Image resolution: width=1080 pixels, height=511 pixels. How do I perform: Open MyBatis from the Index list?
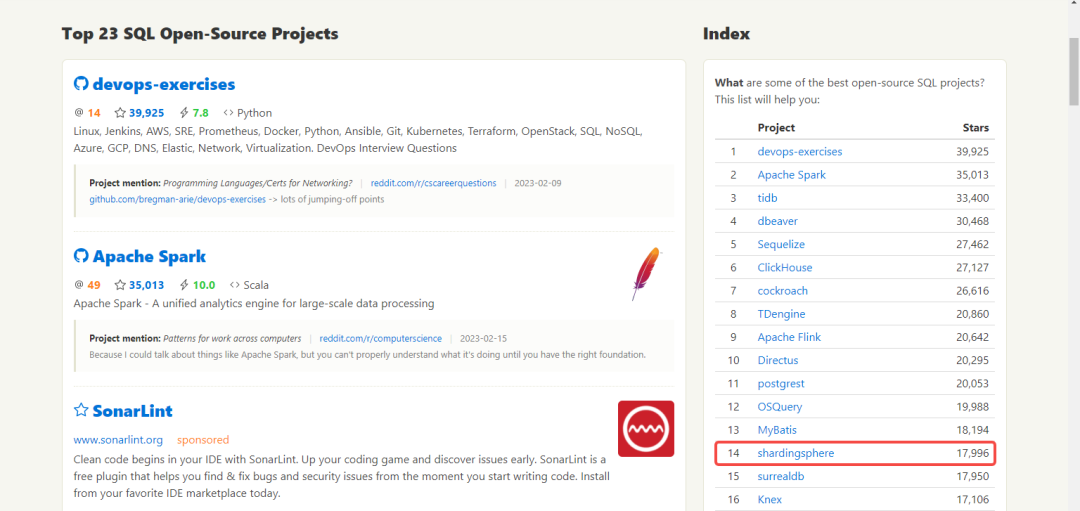(777, 430)
